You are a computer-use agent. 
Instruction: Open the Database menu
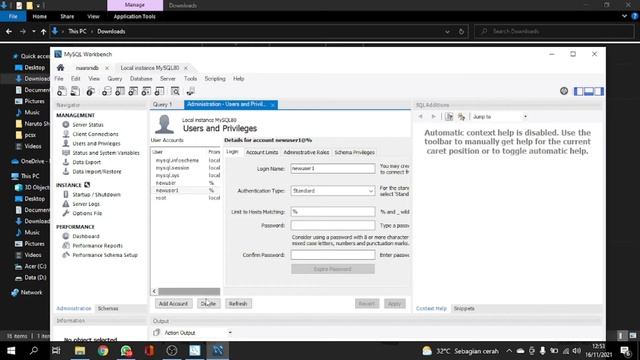(x=141, y=78)
